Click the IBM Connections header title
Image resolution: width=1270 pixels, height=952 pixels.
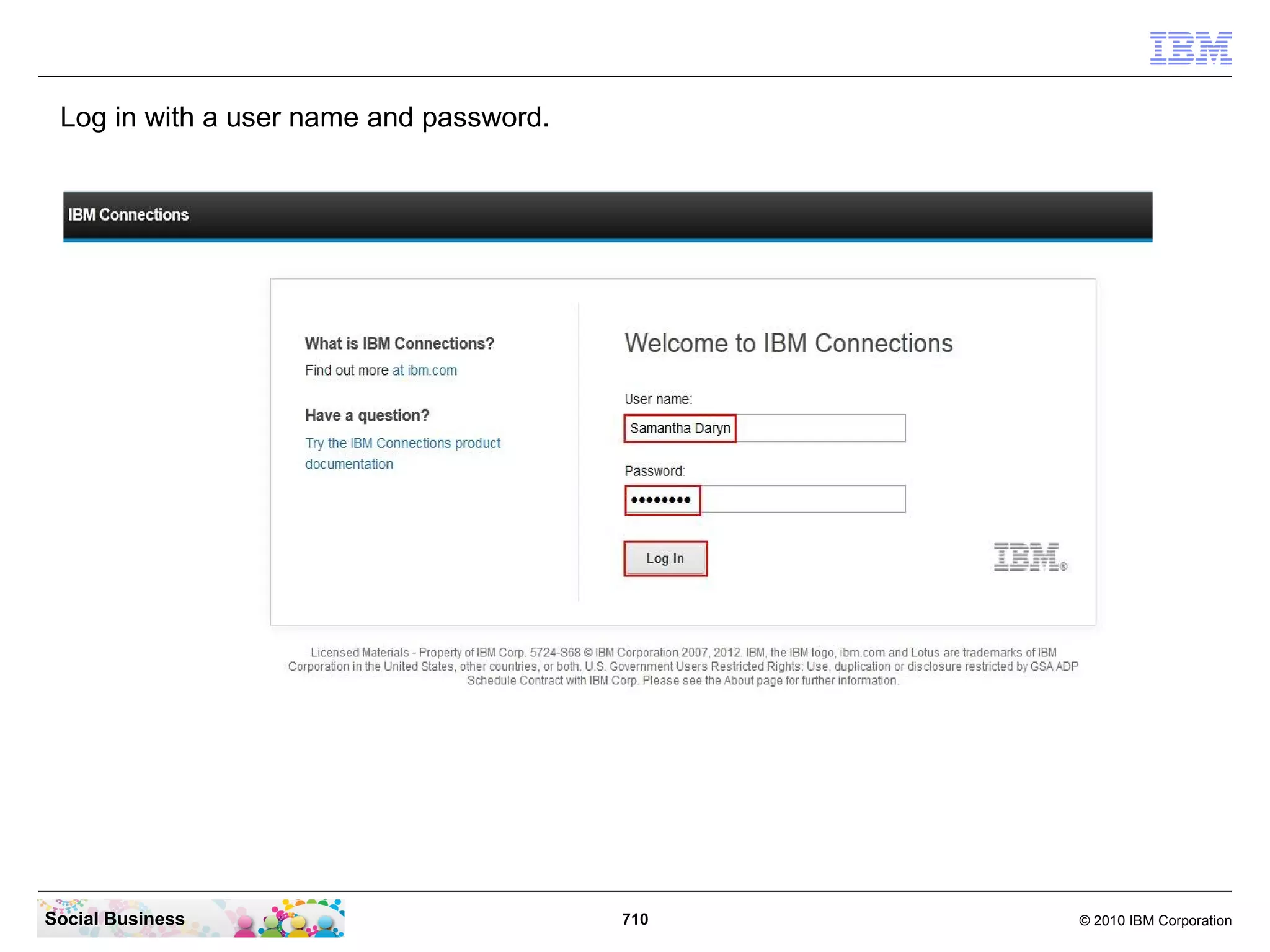[x=128, y=214]
